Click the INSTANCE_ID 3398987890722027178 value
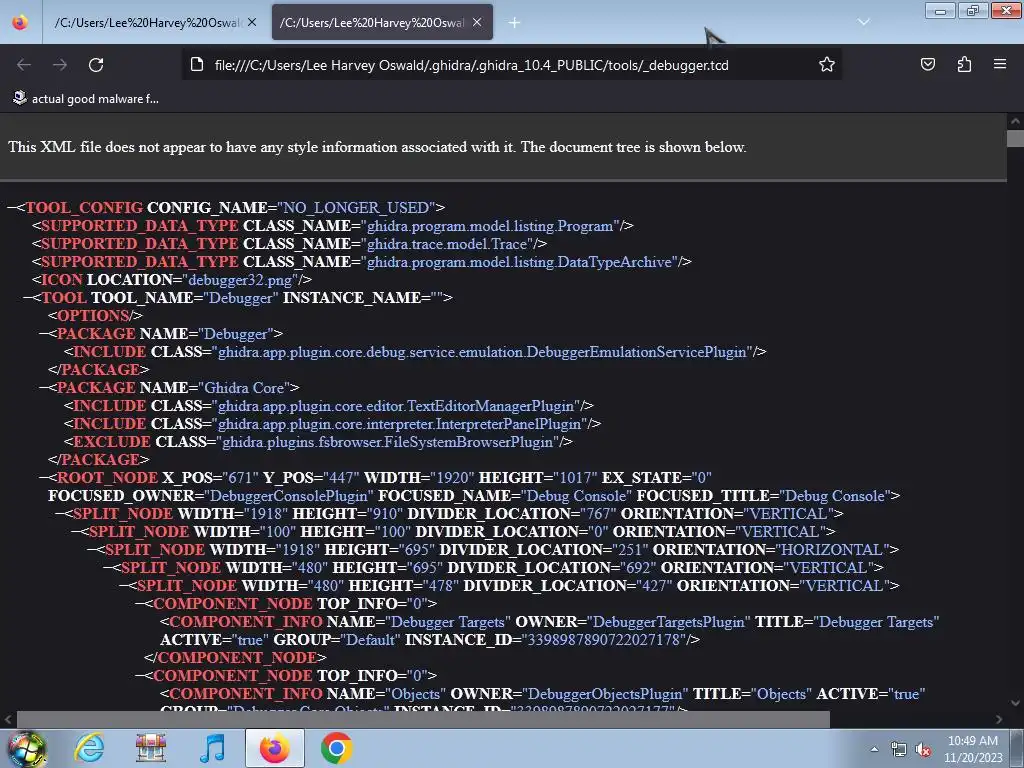This screenshot has height=768, width=1024. tap(603, 640)
